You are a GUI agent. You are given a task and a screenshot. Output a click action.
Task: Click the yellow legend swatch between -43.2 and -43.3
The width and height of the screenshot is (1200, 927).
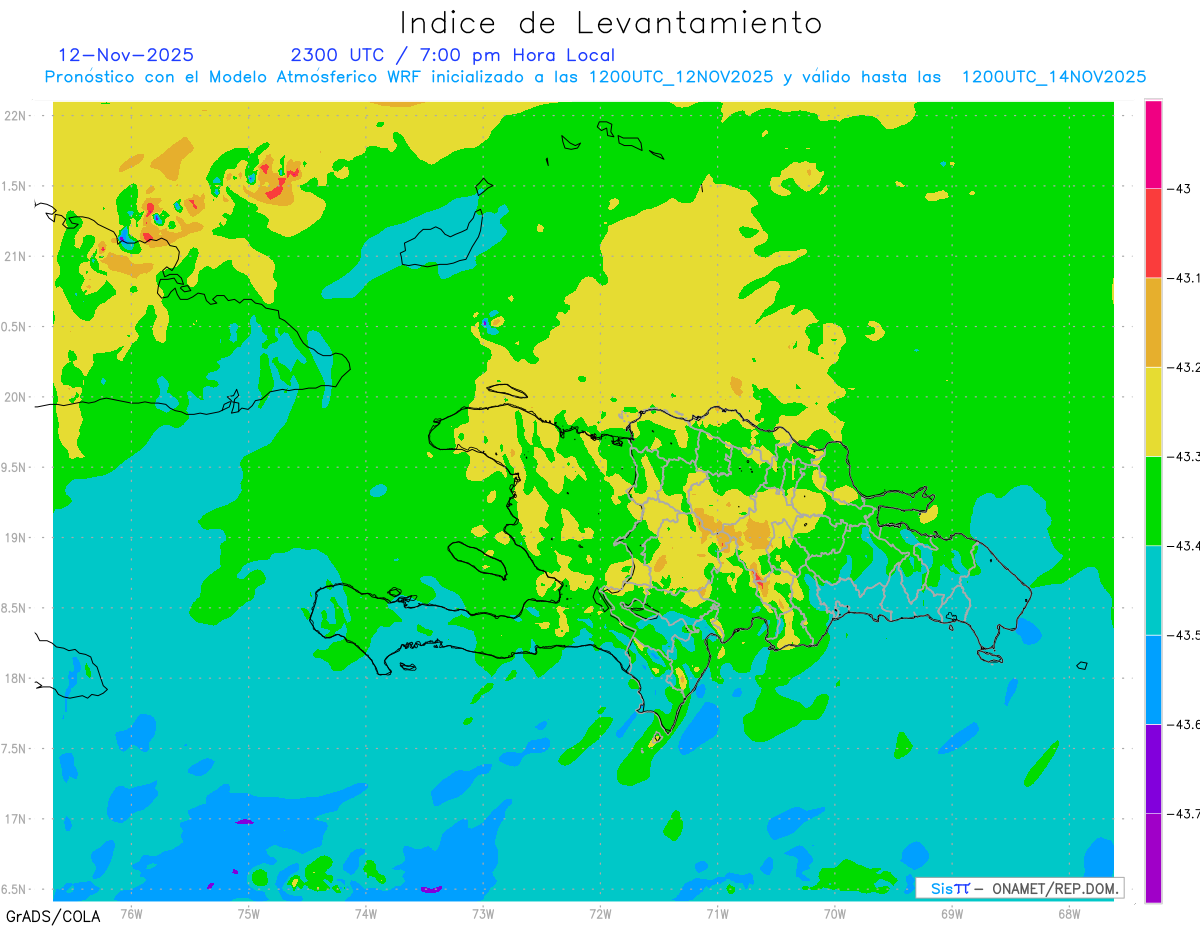[x=1153, y=411]
